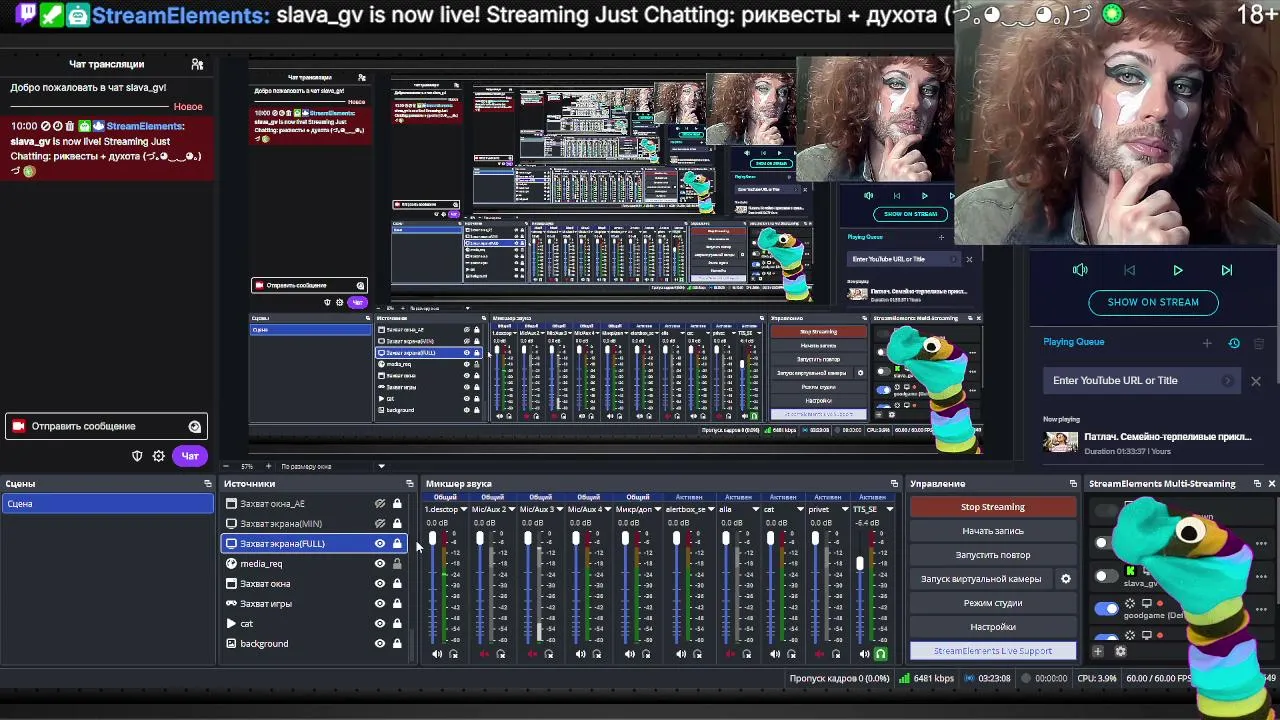This screenshot has height=720, width=1280.
Task: Open the goodgame destination three-dot menu
Action: pyautogui.click(x=1262, y=608)
